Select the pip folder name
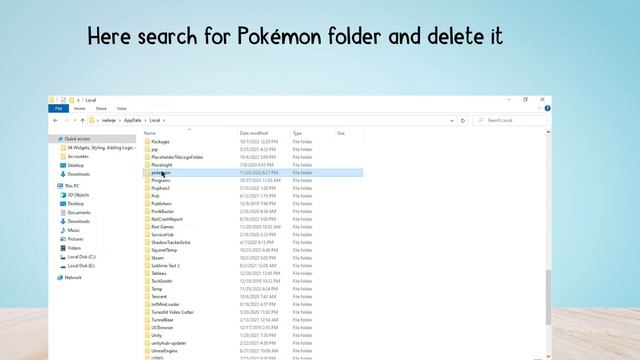Viewport: 640px width, 360px height. (154, 149)
